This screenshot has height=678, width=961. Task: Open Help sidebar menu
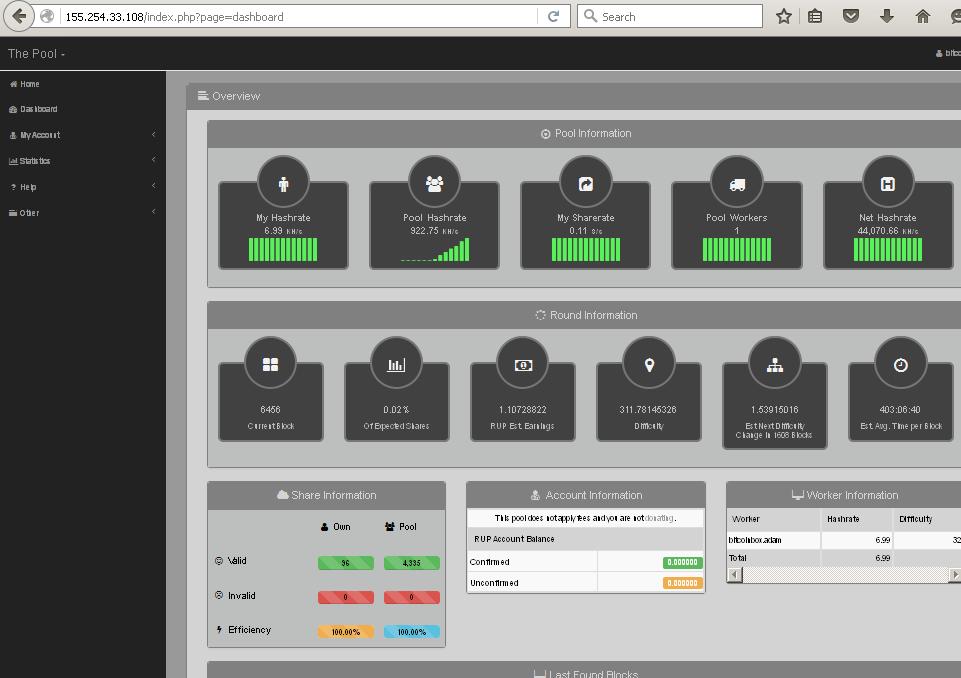coord(23,187)
